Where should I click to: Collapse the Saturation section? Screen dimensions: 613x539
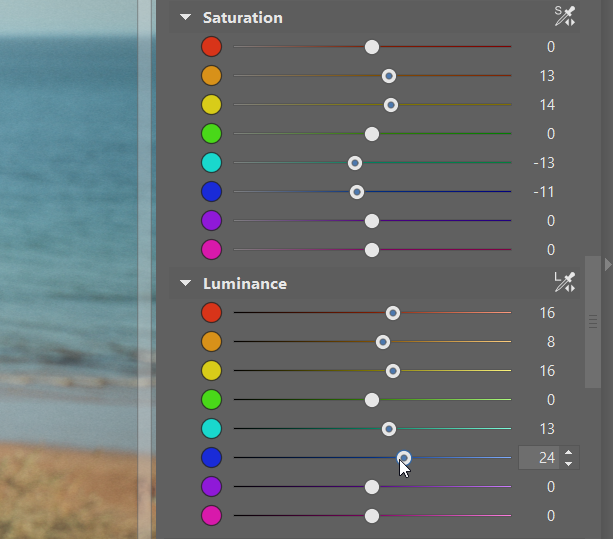[x=185, y=18]
